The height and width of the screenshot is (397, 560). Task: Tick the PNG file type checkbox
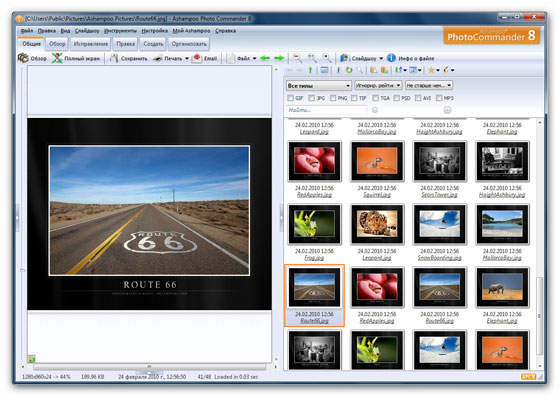(333, 98)
